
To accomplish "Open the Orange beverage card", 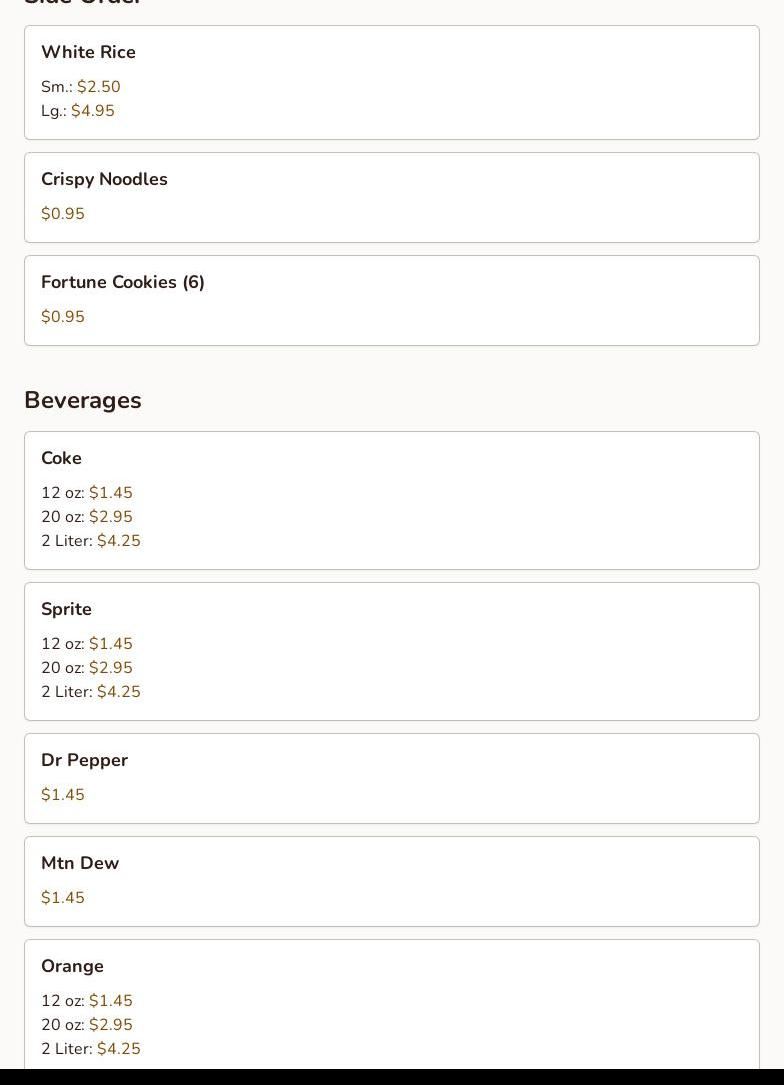I will (392, 1004).
